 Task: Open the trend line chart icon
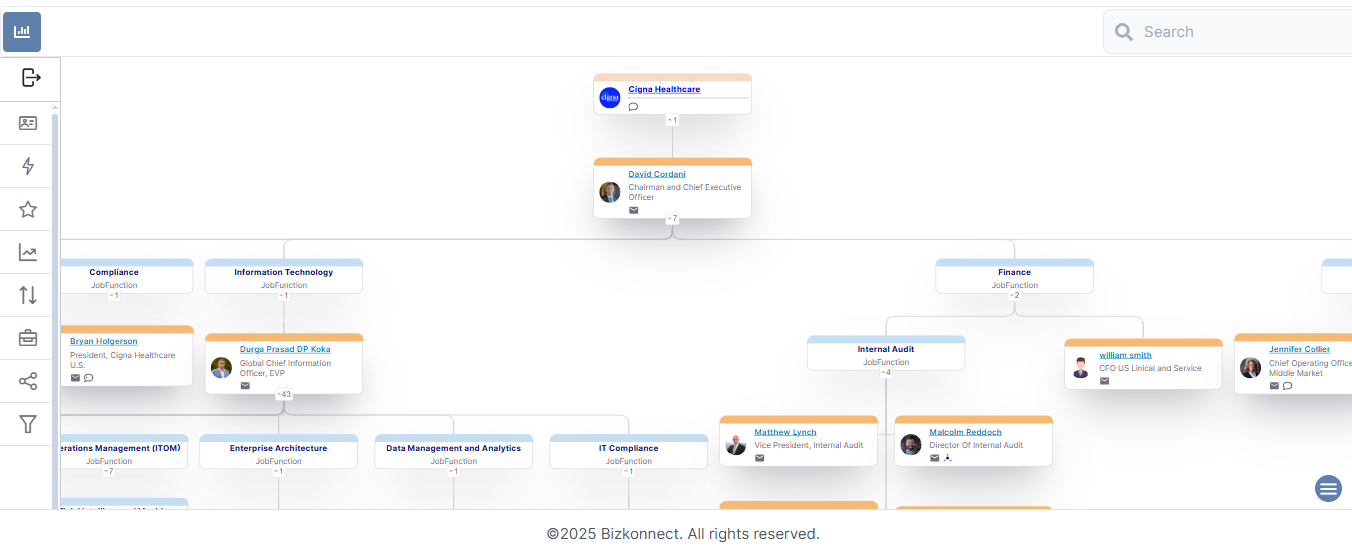tap(28, 253)
